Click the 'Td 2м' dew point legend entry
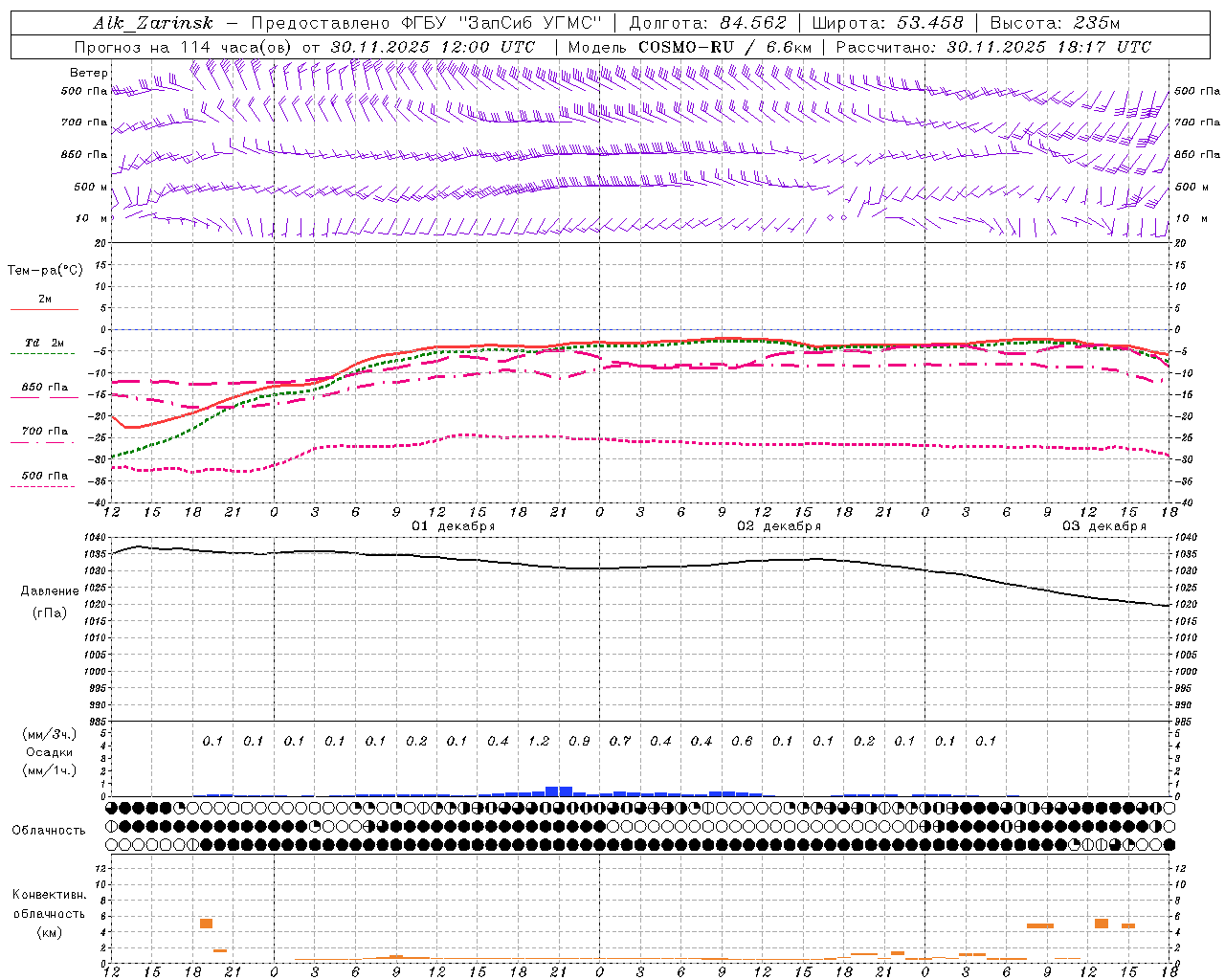 click(x=45, y=343)
